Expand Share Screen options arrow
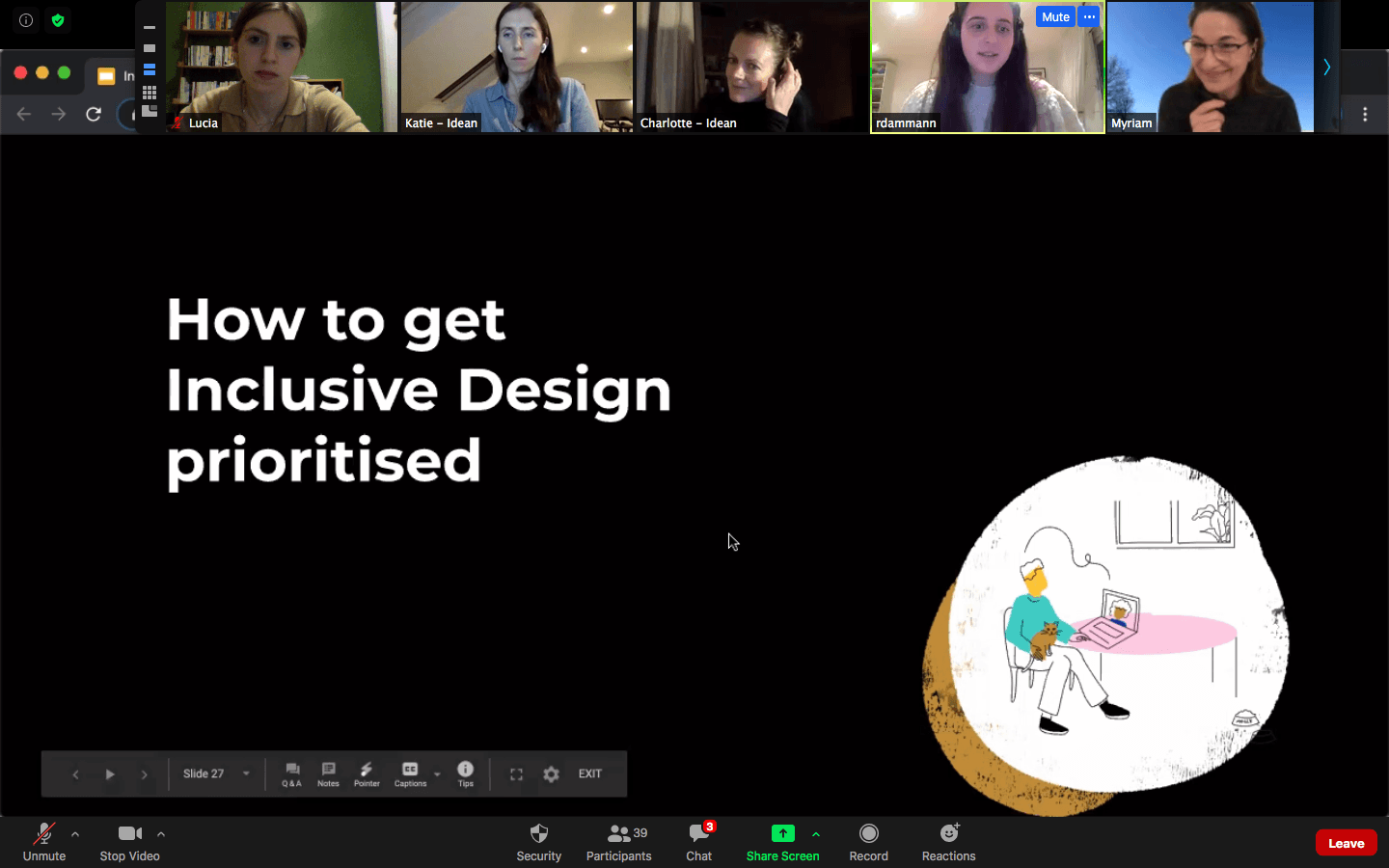Viewport: 1389px width, 868px height. tap(816, 834)
